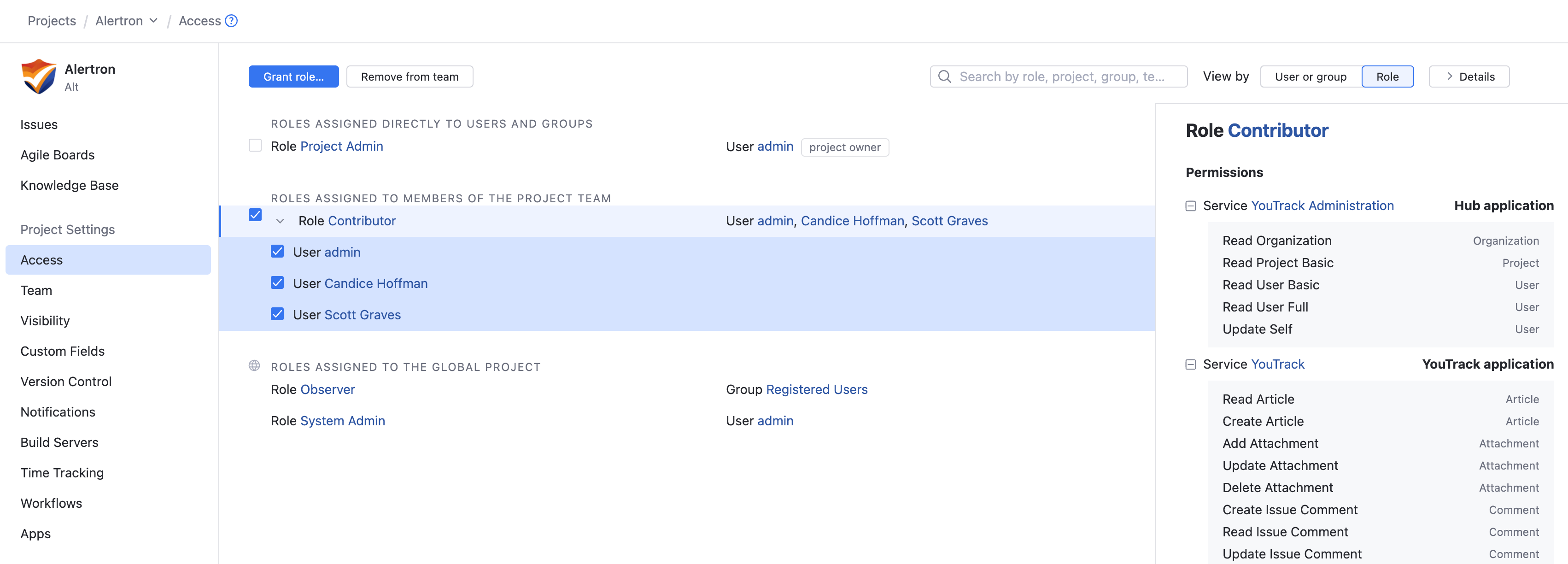
Task: Click the Alertron project logo
Action: tap(38, 77)
